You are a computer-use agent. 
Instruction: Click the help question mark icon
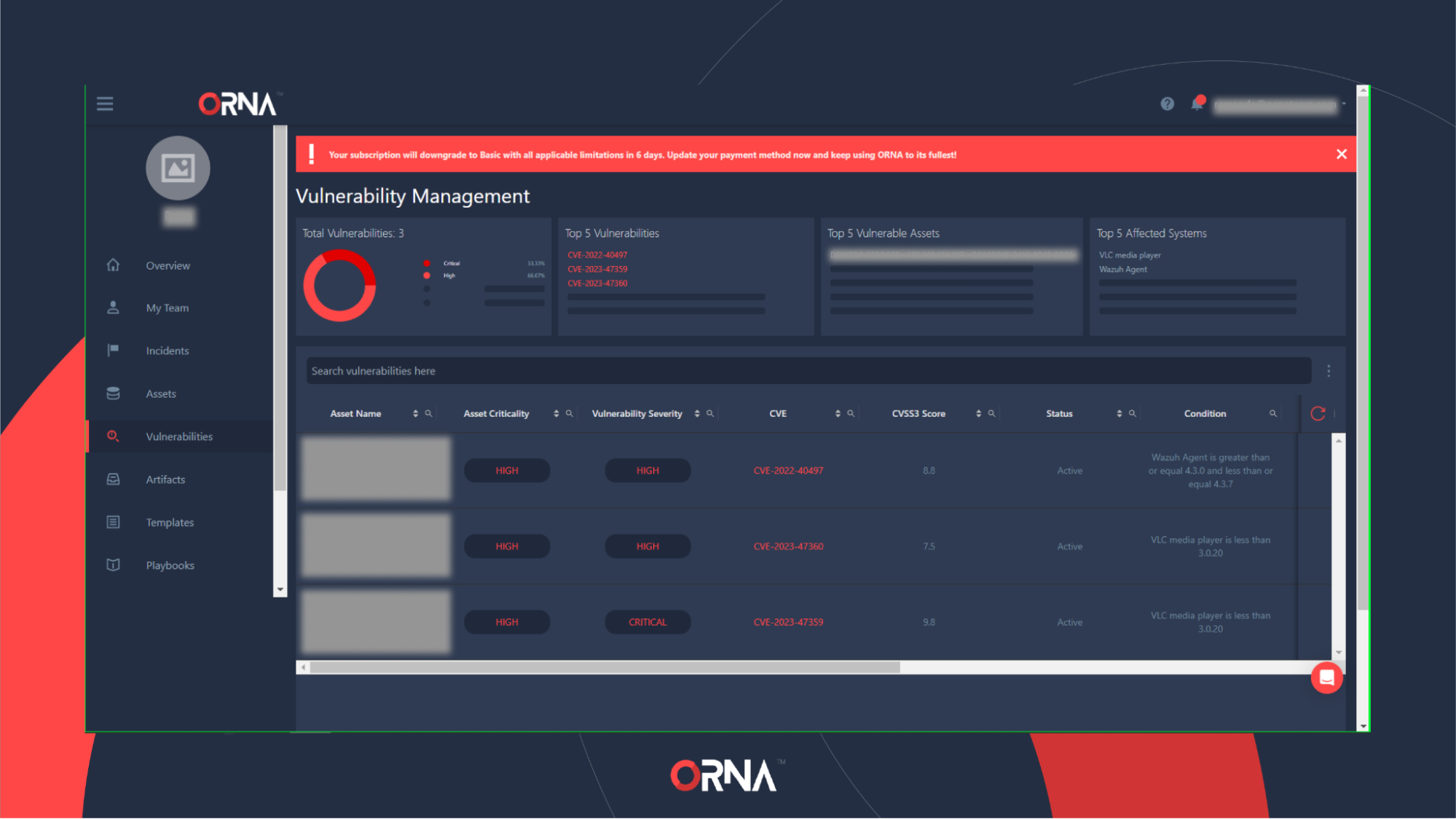point(1167,102)
